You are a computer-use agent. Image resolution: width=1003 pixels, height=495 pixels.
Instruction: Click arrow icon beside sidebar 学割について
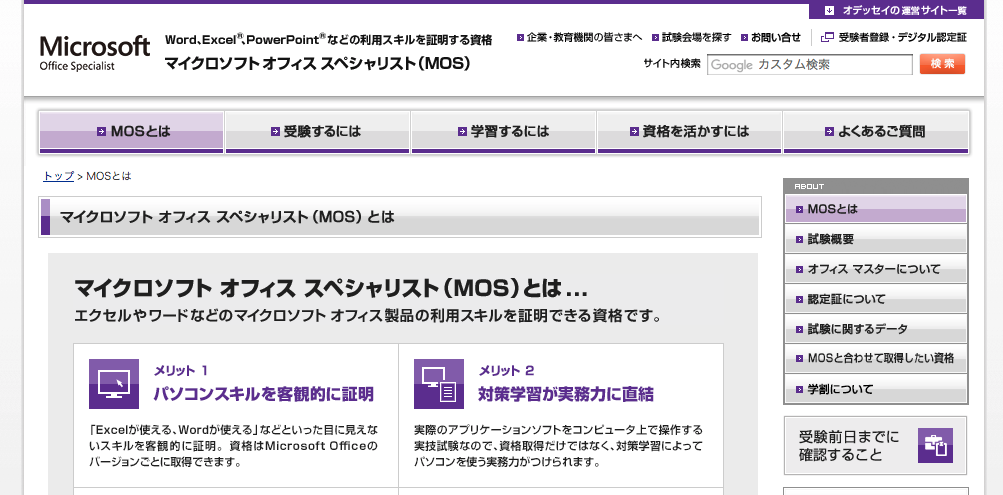[799, 389]
